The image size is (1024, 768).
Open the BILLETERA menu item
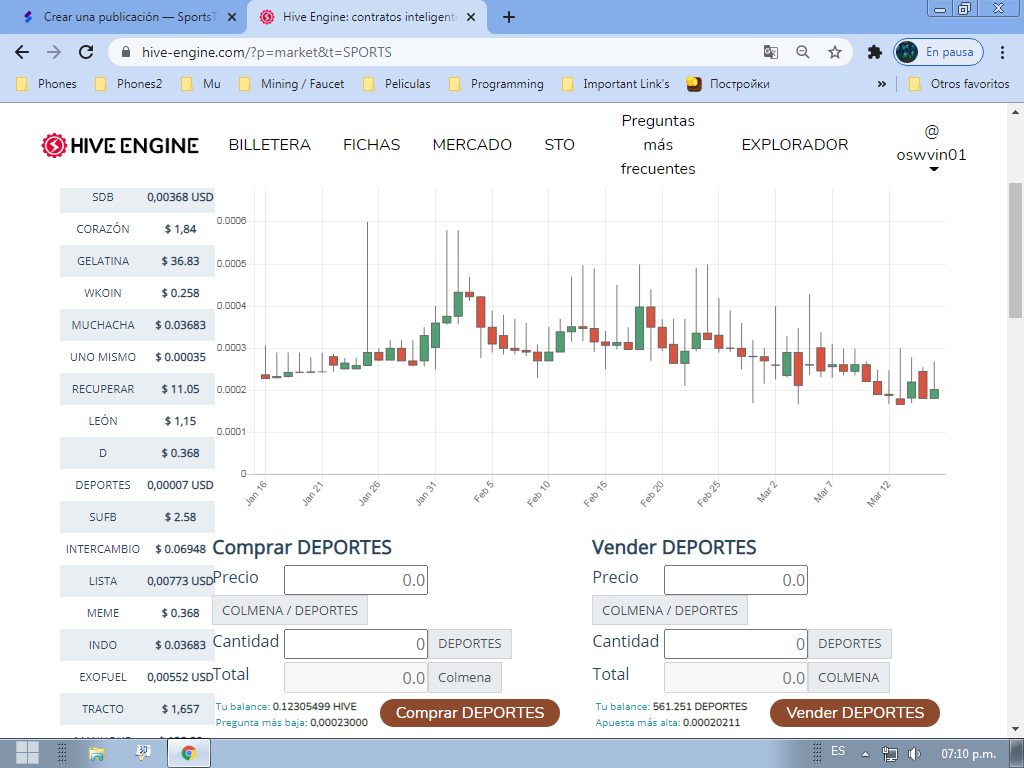tap(270, 145)
